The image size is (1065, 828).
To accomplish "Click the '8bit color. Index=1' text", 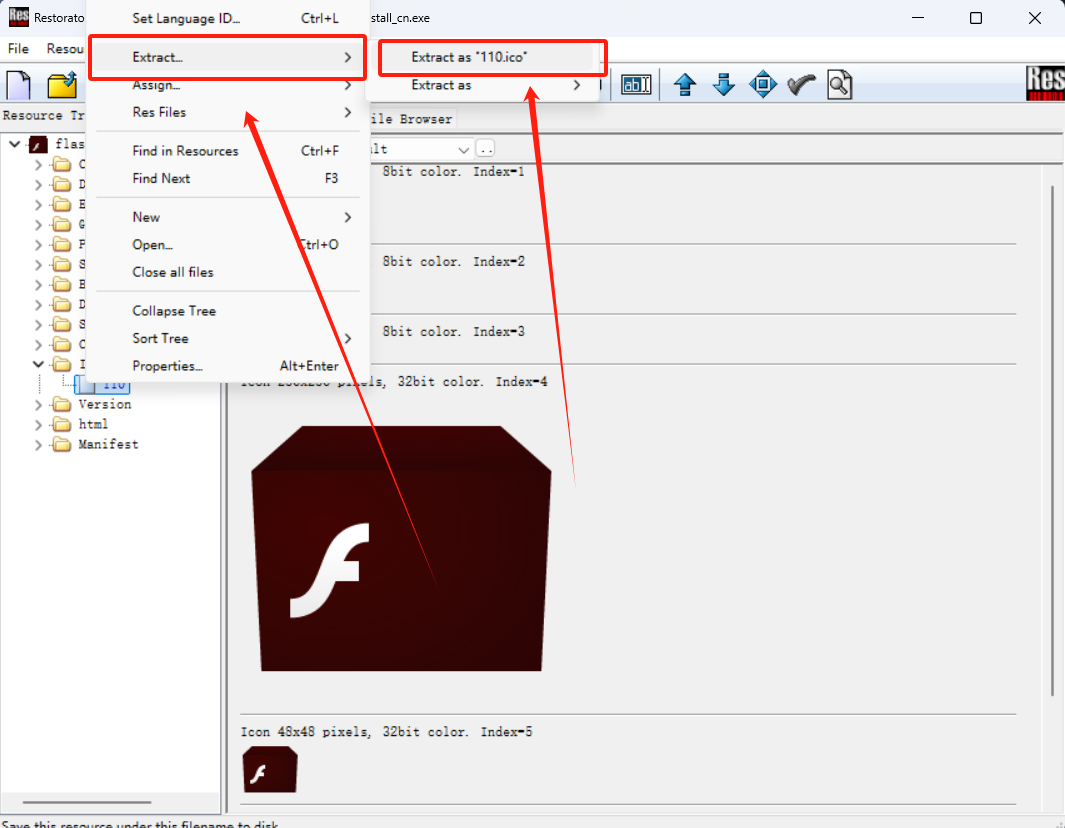I will 453,172.
